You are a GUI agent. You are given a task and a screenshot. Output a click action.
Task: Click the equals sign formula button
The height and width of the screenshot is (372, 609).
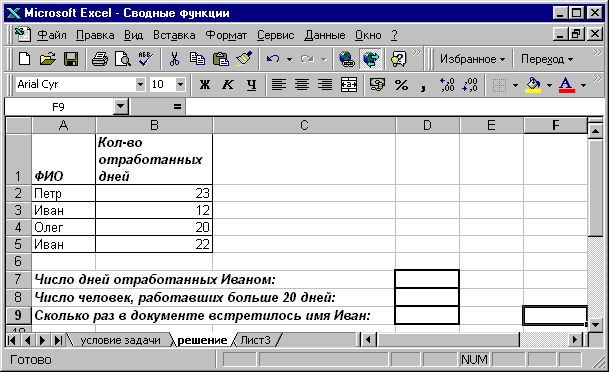click(x=177, y=106)
